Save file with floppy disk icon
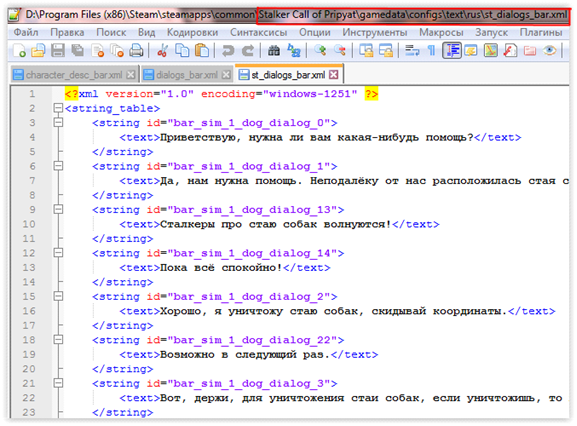577x426 pixels. tap(58, 50)
